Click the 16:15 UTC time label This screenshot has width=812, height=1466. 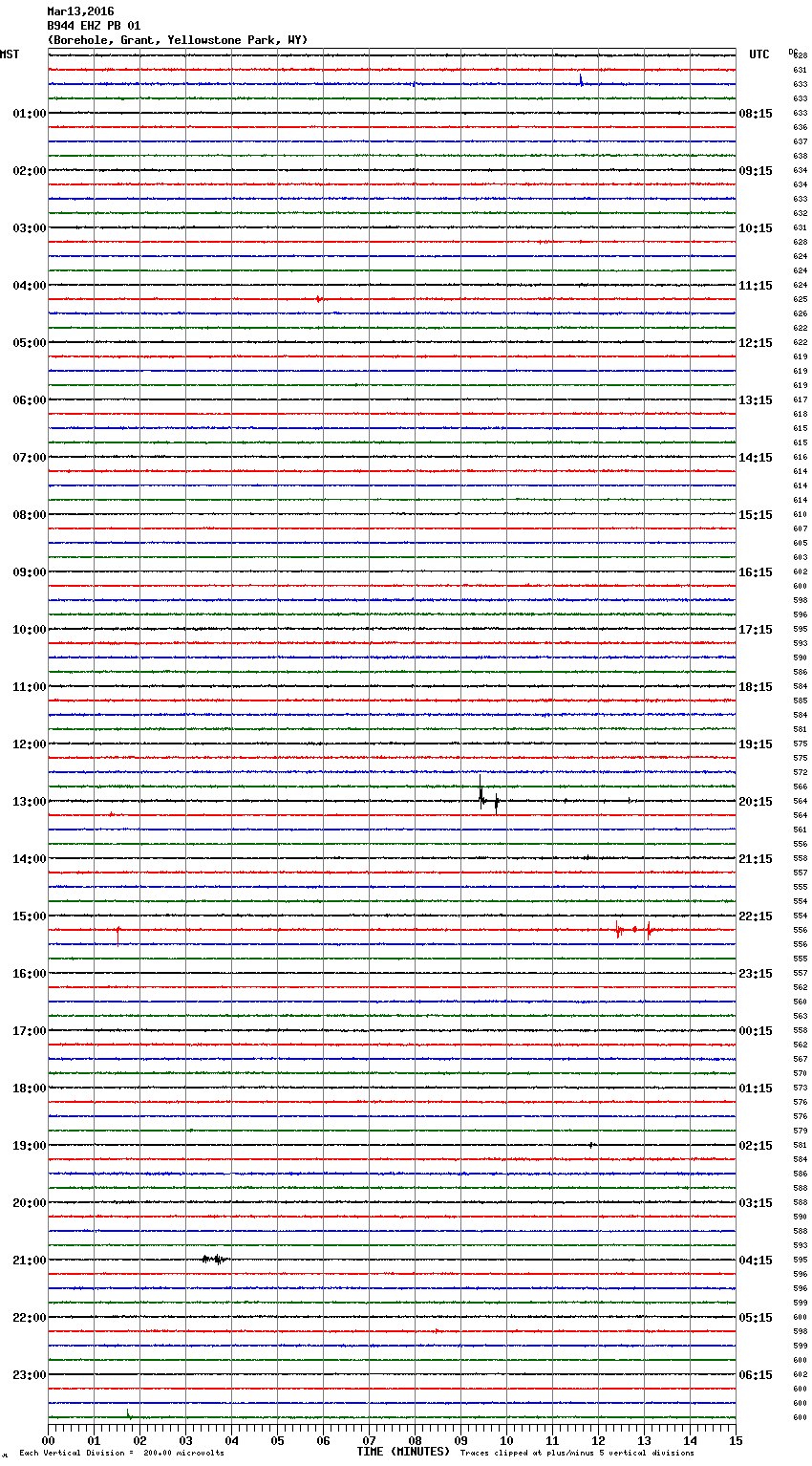pyautogui.click(x=756, y=572)
